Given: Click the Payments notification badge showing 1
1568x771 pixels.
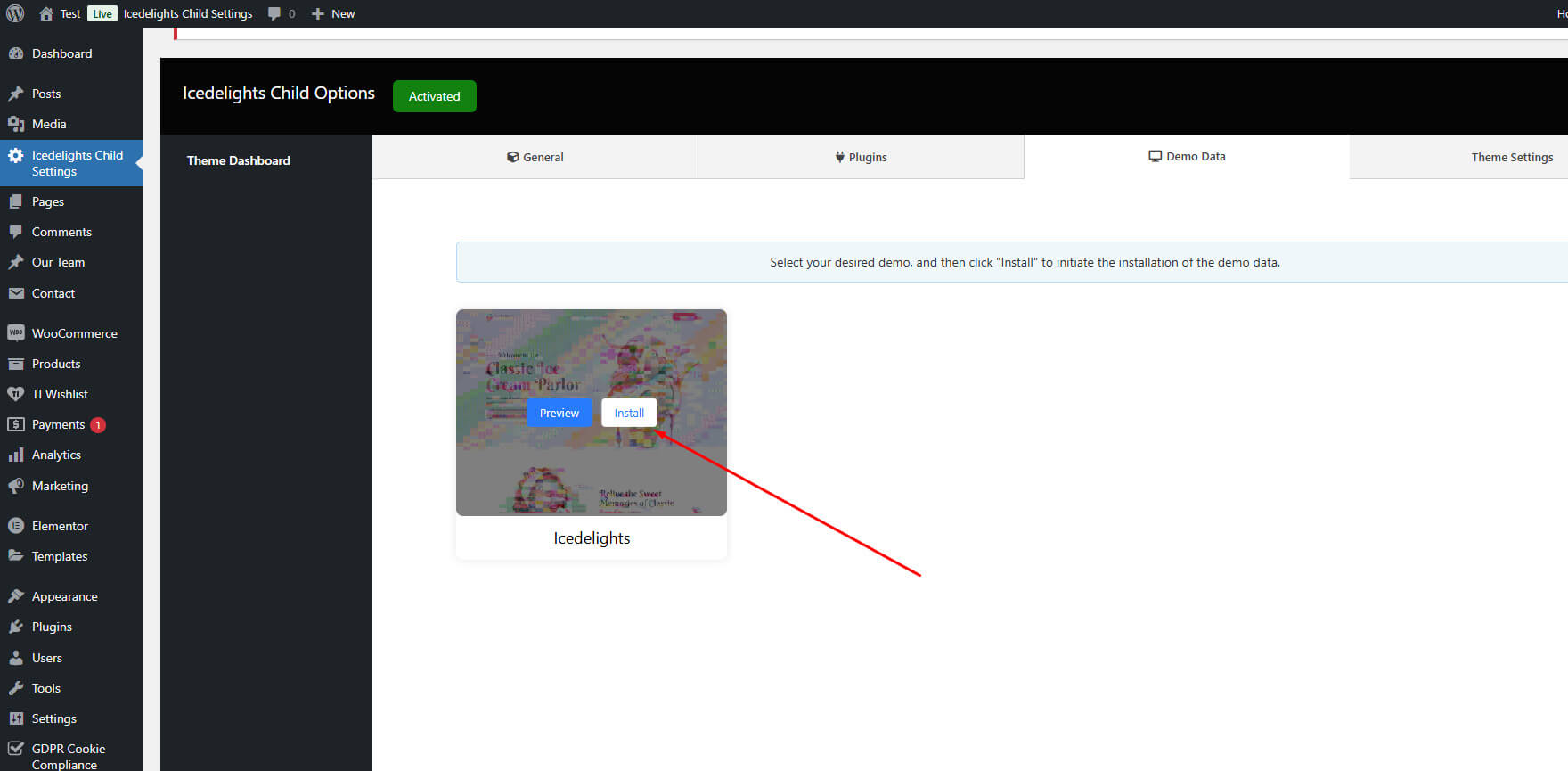Looking at the screenshot, I should pyautogui.click(x=98, y=425).
